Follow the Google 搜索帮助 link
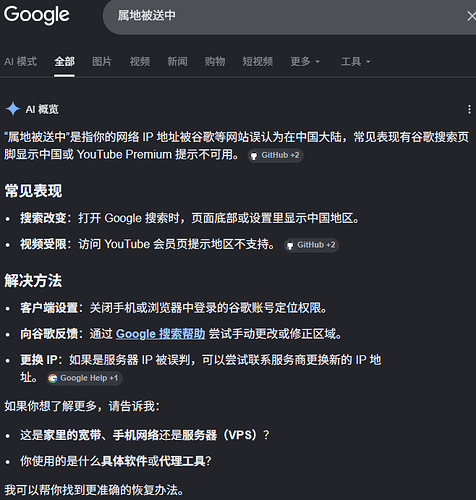This screenshot has width=476, height=500. pyautogui.click(x=160, y=334)
